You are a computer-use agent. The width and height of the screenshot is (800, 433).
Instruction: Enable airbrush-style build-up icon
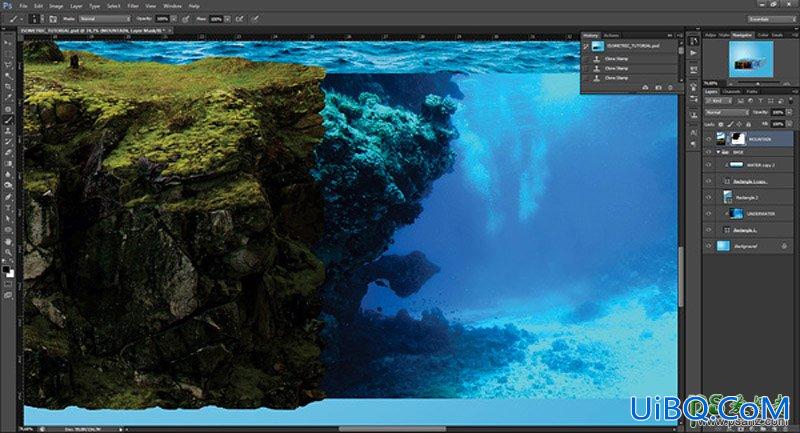(x=239, y=19)
